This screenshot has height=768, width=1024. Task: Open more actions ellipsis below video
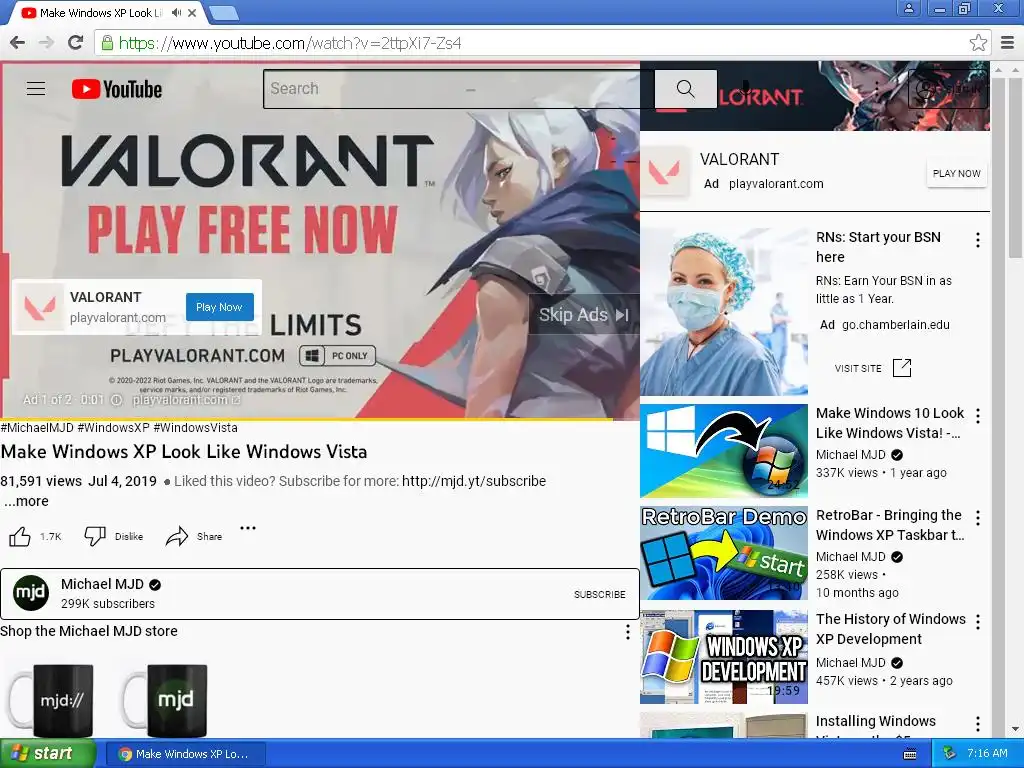point(248,528)
